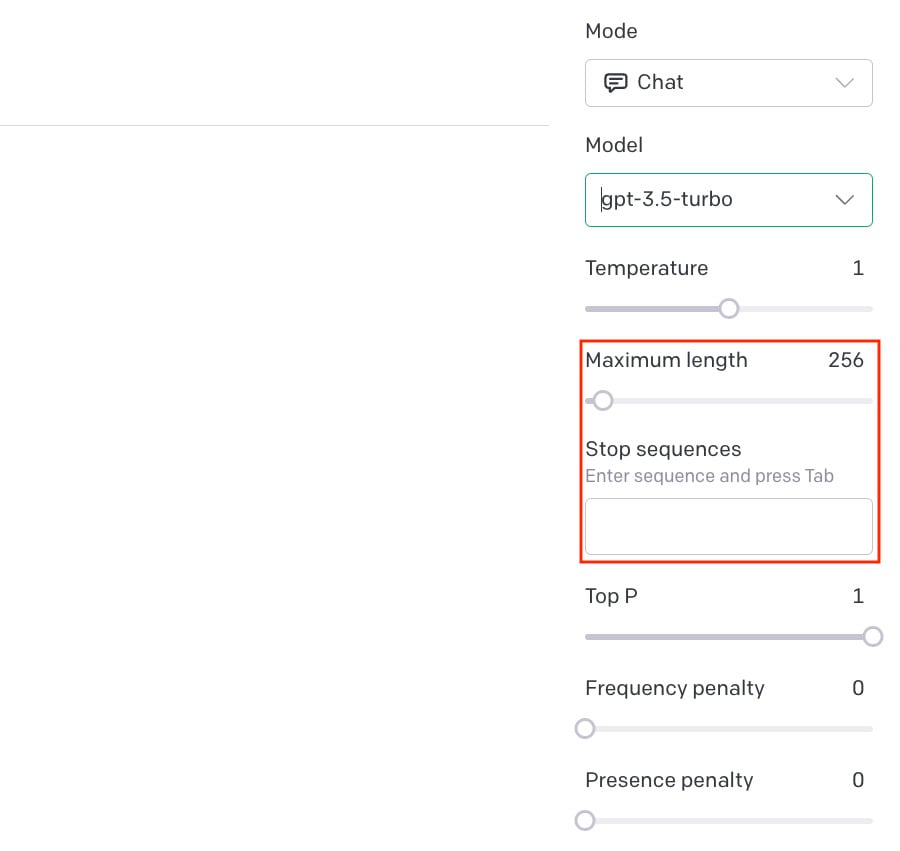Click the chat bubble icon in Mode
This screenshot has width=900, height=851.
tap(616, 83)
